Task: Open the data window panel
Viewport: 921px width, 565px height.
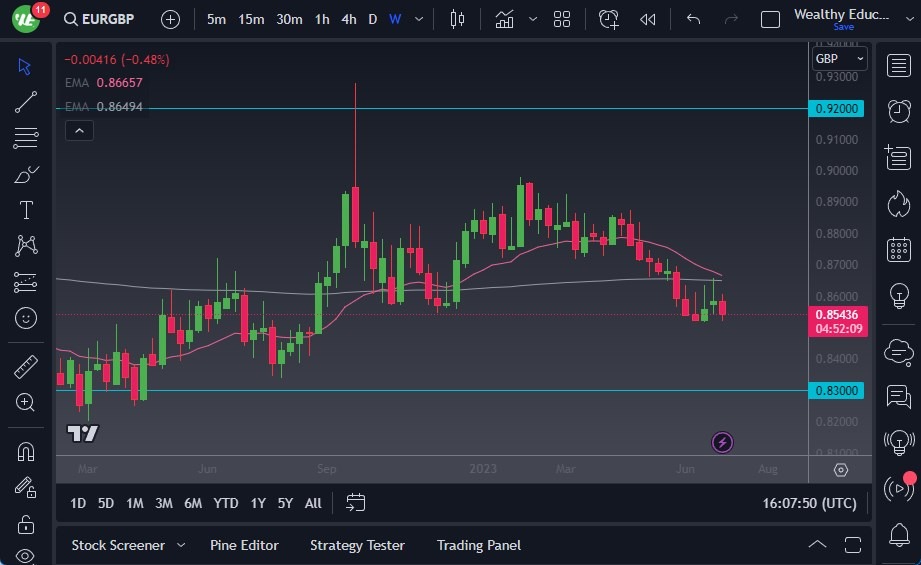Action: pos(898,157)
